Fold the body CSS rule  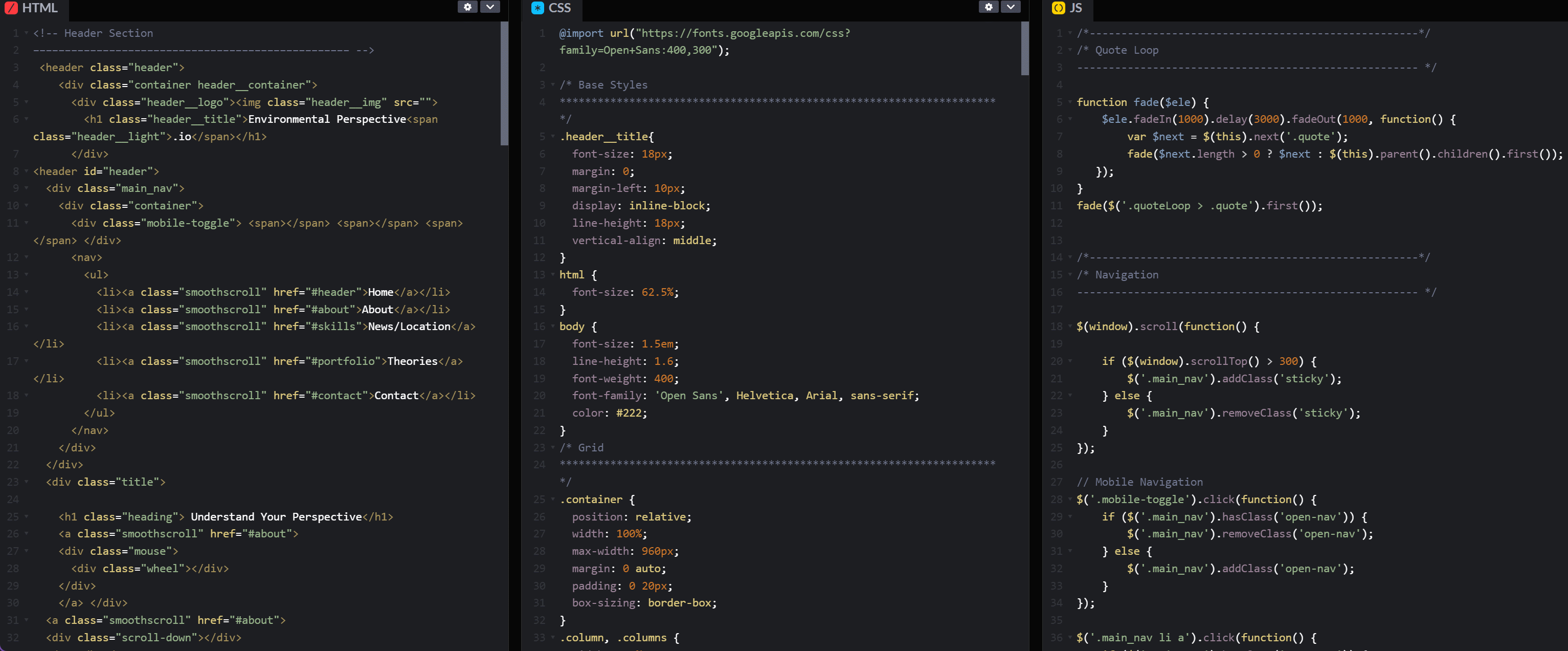click(x=553, y=327)
